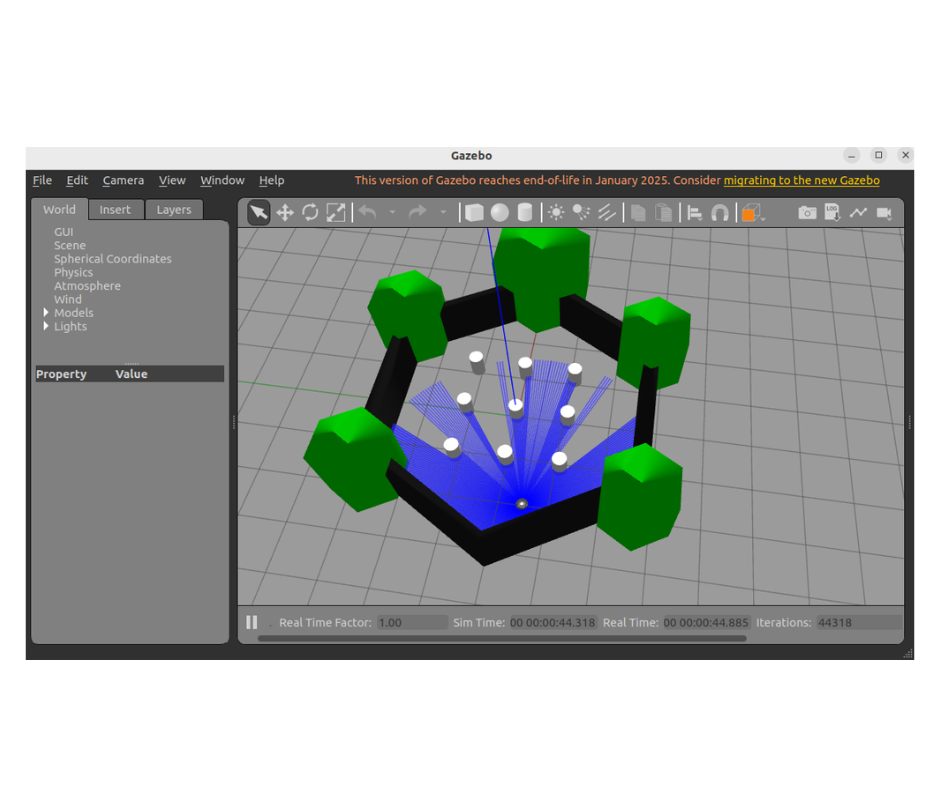This screenshot has width=940, height=788.
Task: Select Physics in the World tree
Action: [73, 272]
